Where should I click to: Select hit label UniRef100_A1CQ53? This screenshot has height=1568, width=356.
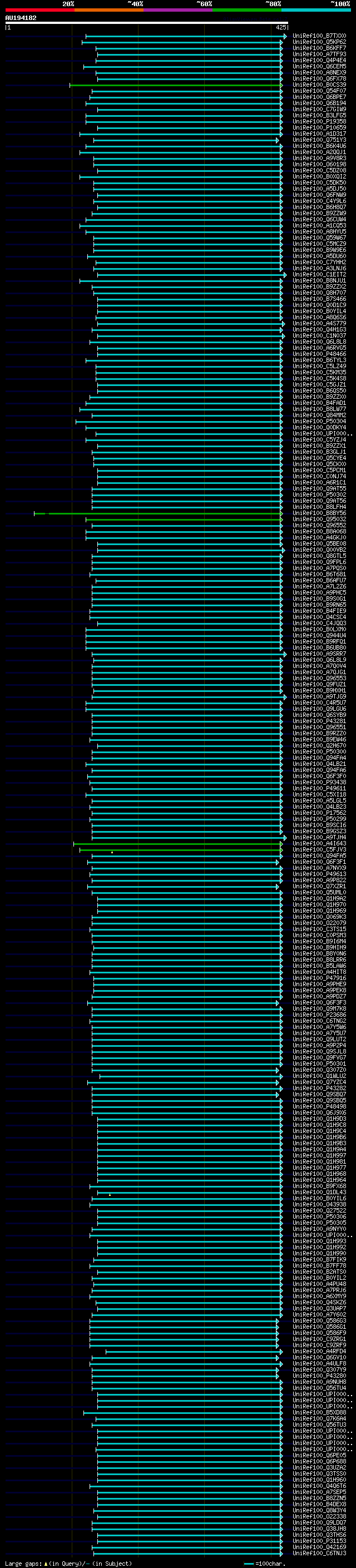coord(319,226)
